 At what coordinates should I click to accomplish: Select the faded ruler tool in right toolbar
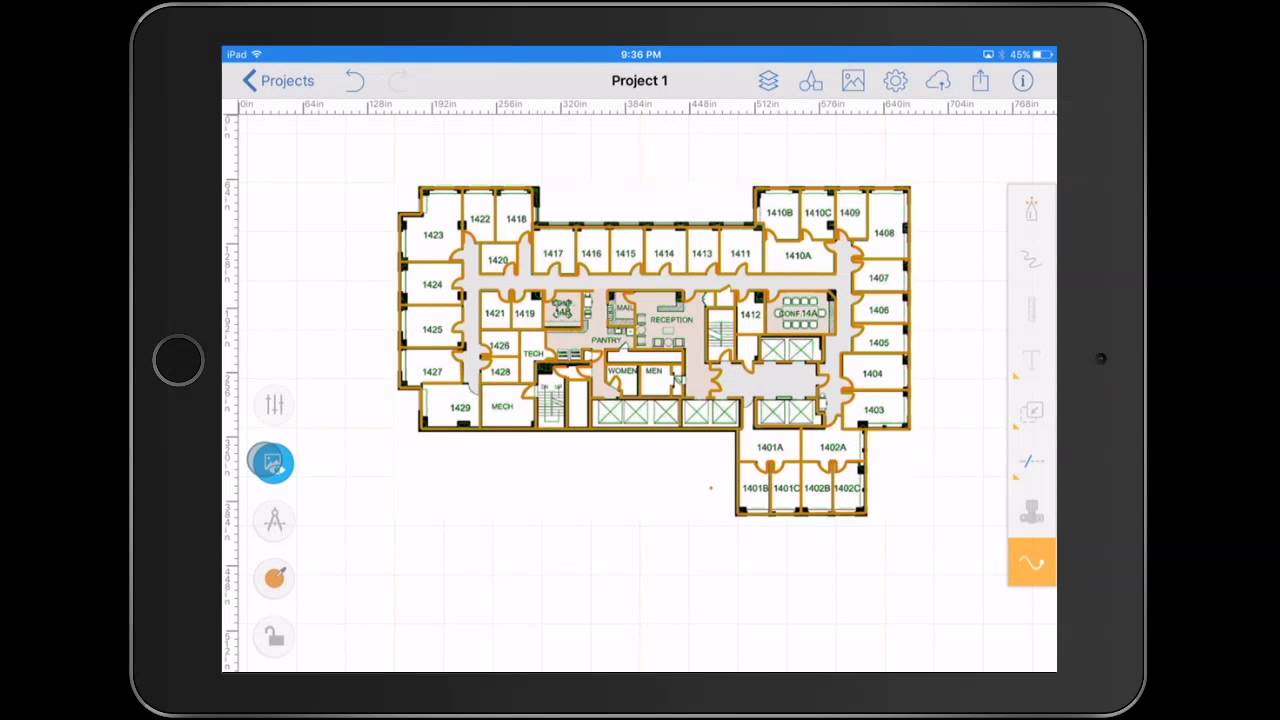tap(1032, 310)
